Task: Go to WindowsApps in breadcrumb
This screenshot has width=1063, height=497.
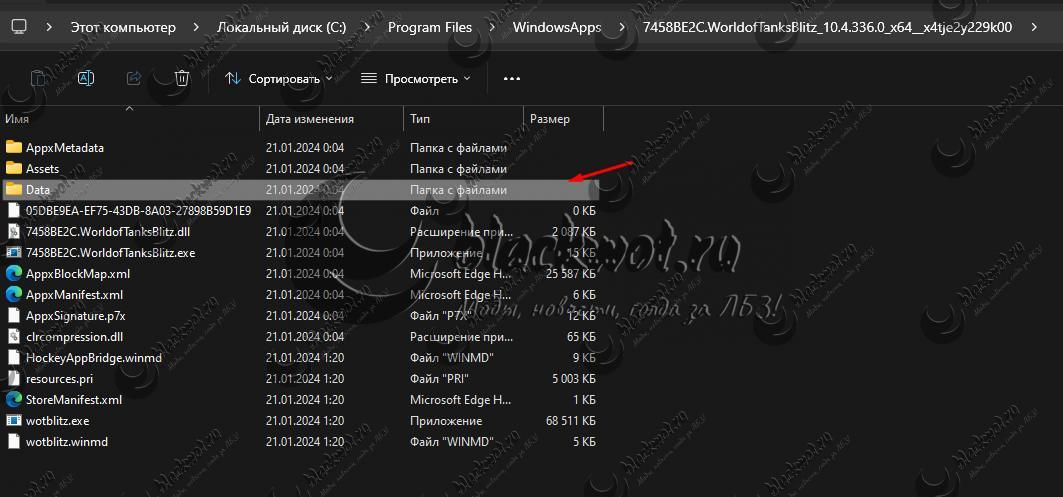Action: coord(557,27)
